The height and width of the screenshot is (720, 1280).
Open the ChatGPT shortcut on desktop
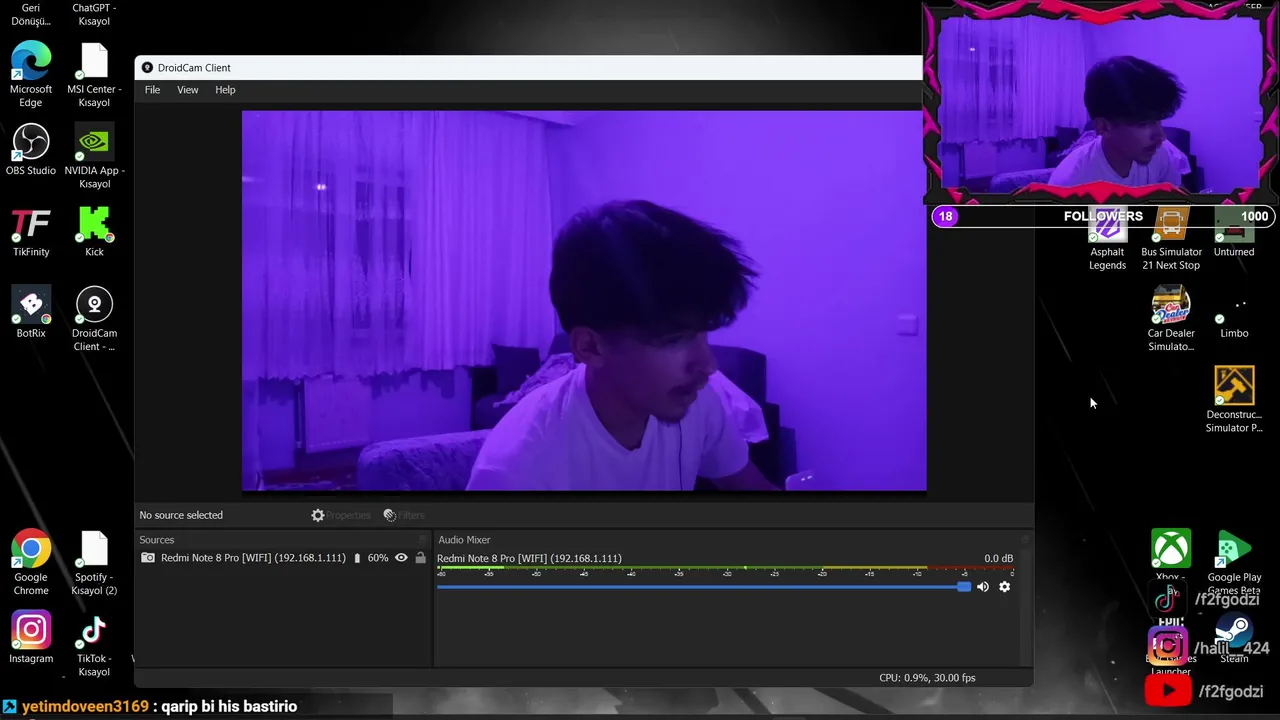tap(94, 14)
